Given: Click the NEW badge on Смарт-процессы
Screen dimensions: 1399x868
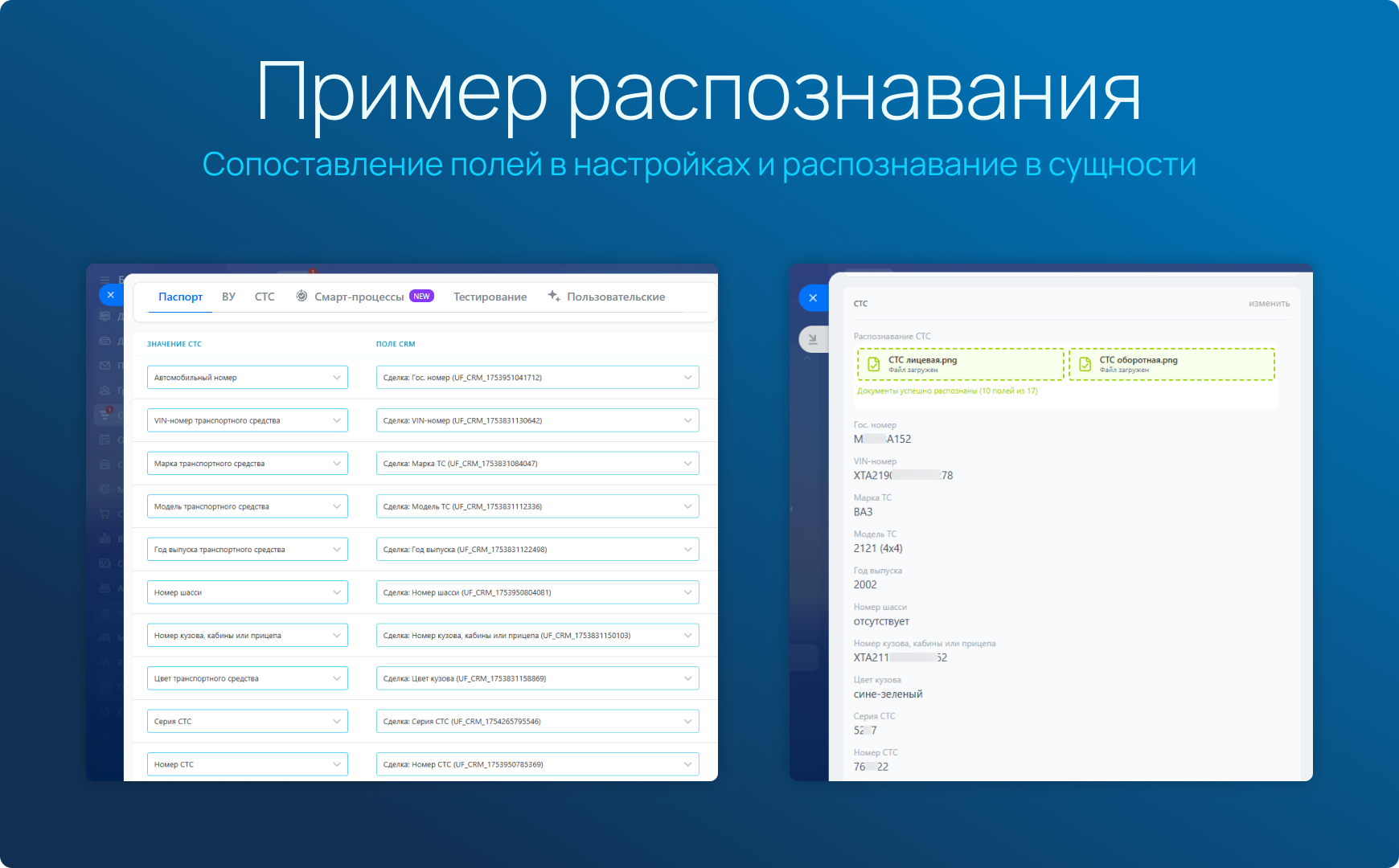Looking at the screenshot, I should tap(421, 296).
